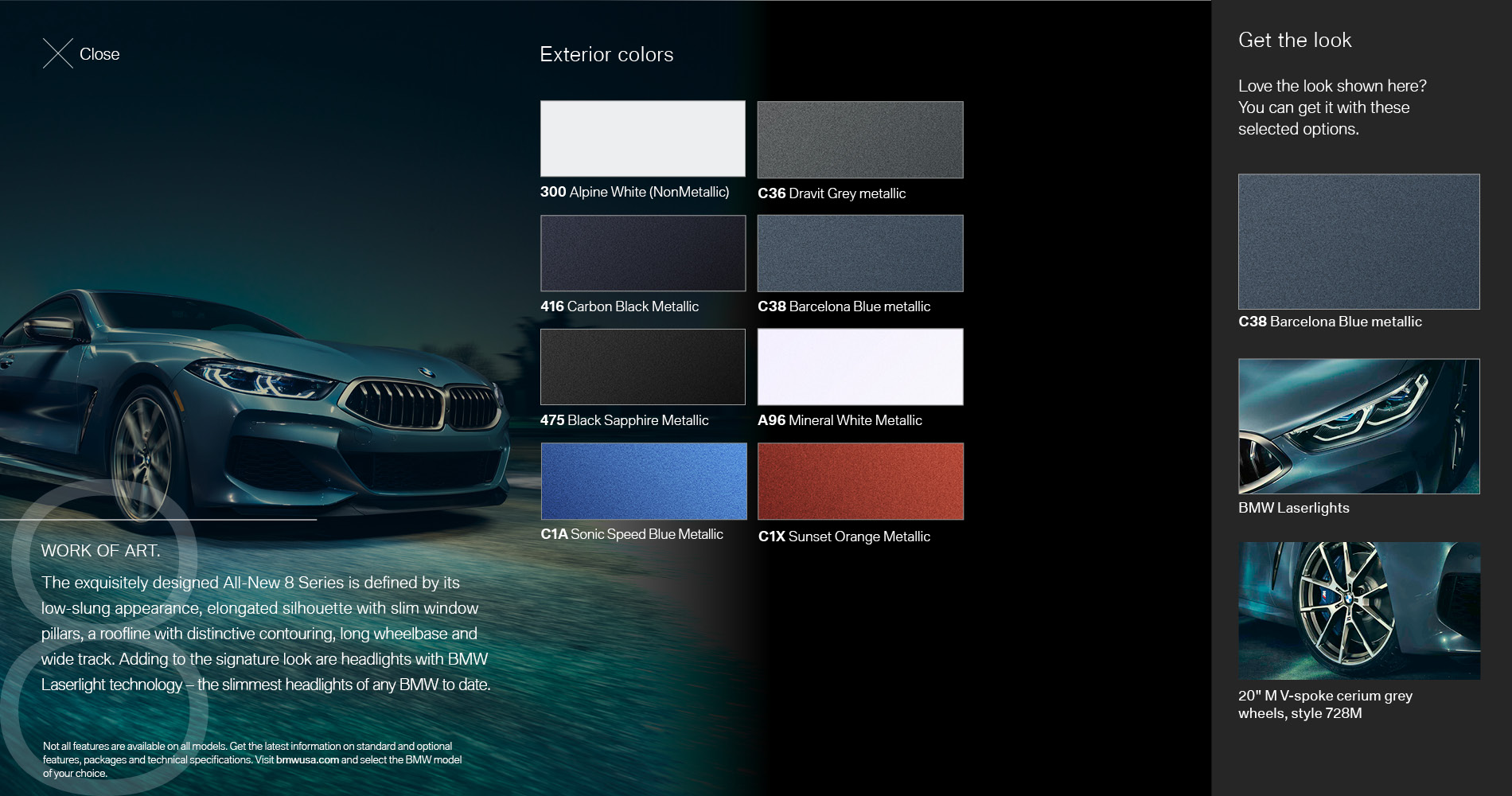The image size is (1512, 796).
Task: Follow the bmwusa.com link in the disclaimer
Action: click(307, 759)
